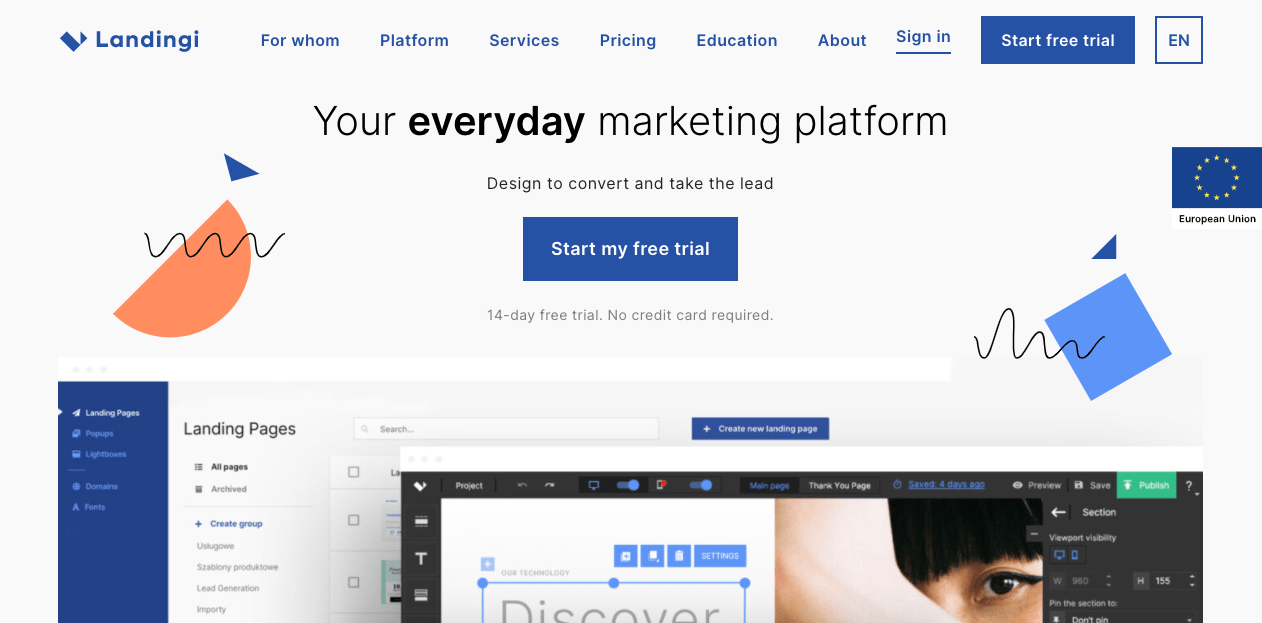Click the Save disk button
This screenshot has height=623, width=1262.
point(1092,485)
